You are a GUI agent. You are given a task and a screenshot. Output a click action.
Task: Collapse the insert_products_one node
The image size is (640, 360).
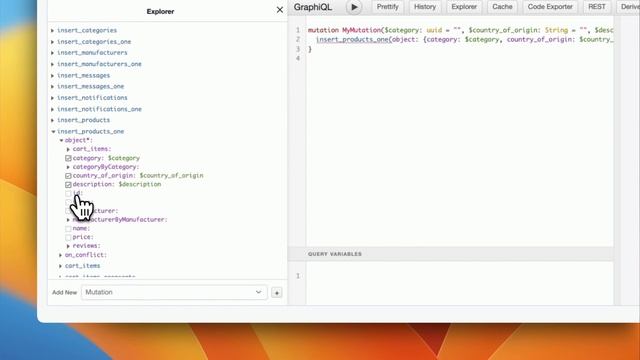[x=53, y=132]
